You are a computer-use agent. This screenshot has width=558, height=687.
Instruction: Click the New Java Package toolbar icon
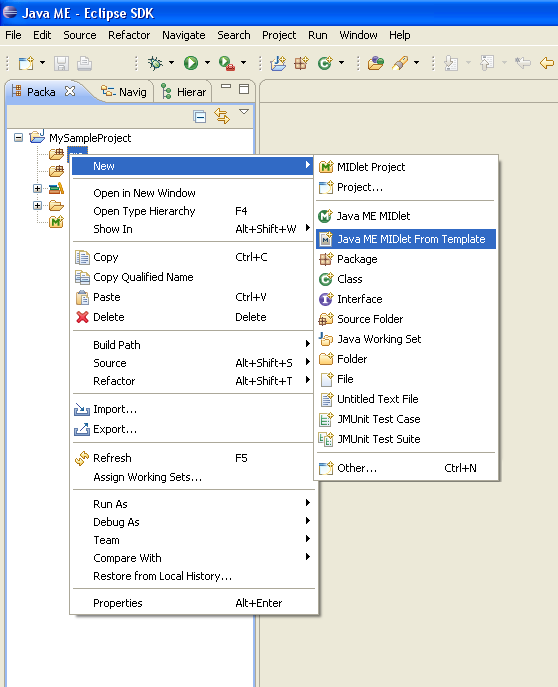coord(301,64)
